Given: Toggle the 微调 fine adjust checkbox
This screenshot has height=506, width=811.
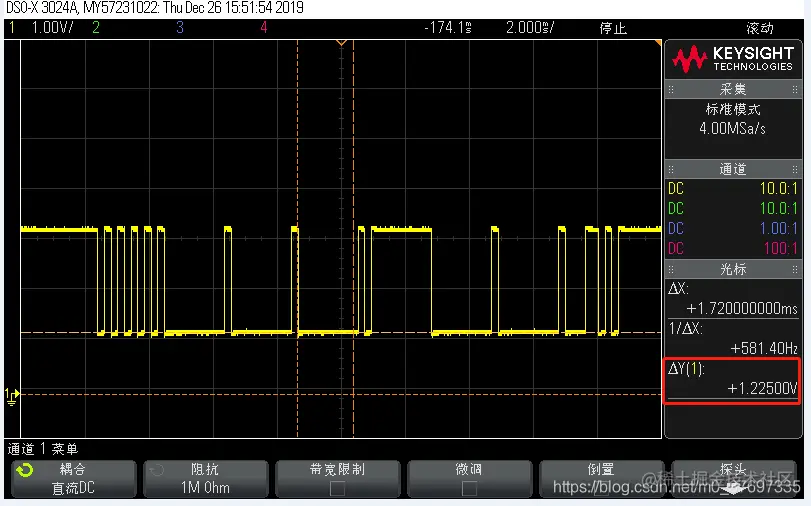Looking at the screenshot, I should [469, 488].
